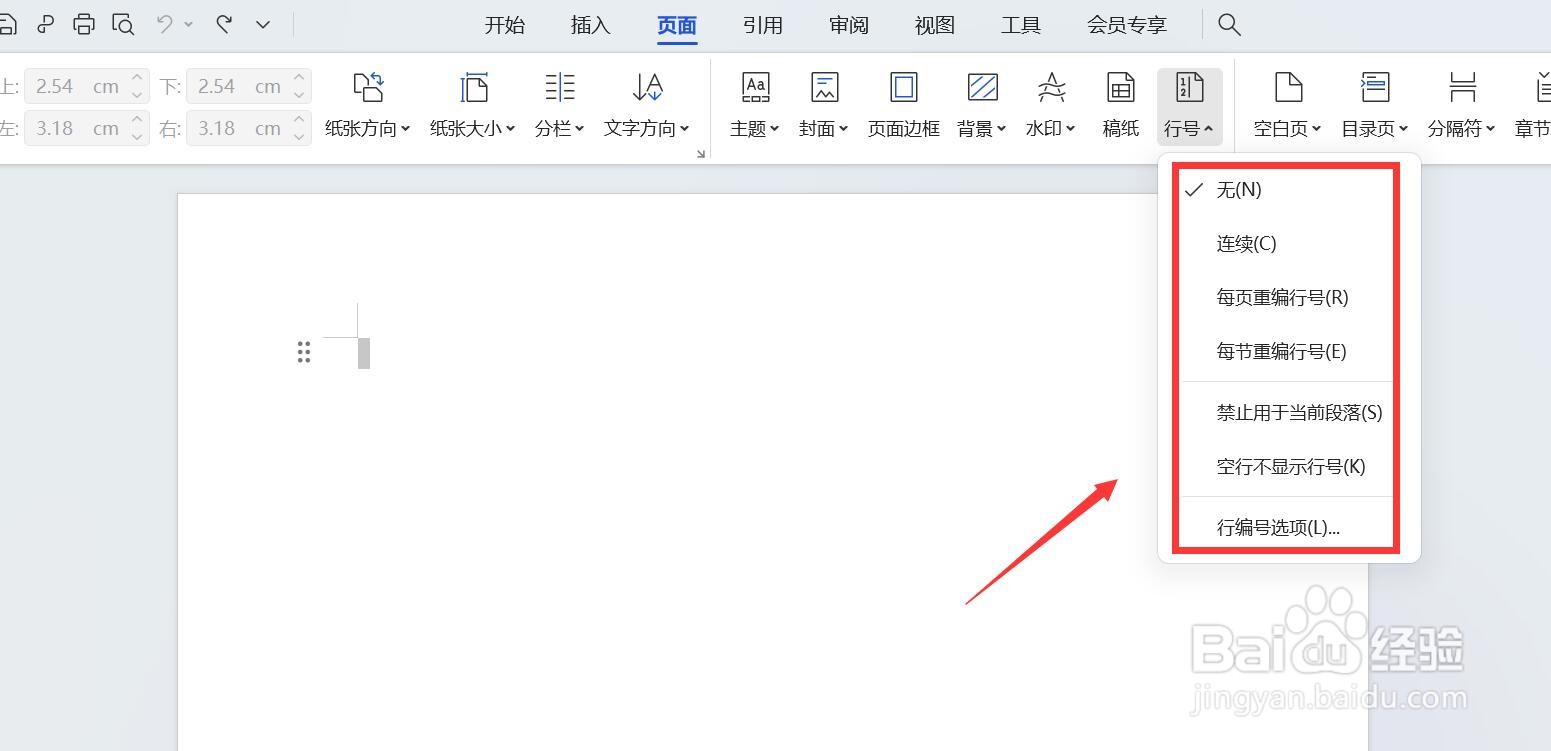
Task: Open the 主题 themes gallery
Action: [754, 105]
